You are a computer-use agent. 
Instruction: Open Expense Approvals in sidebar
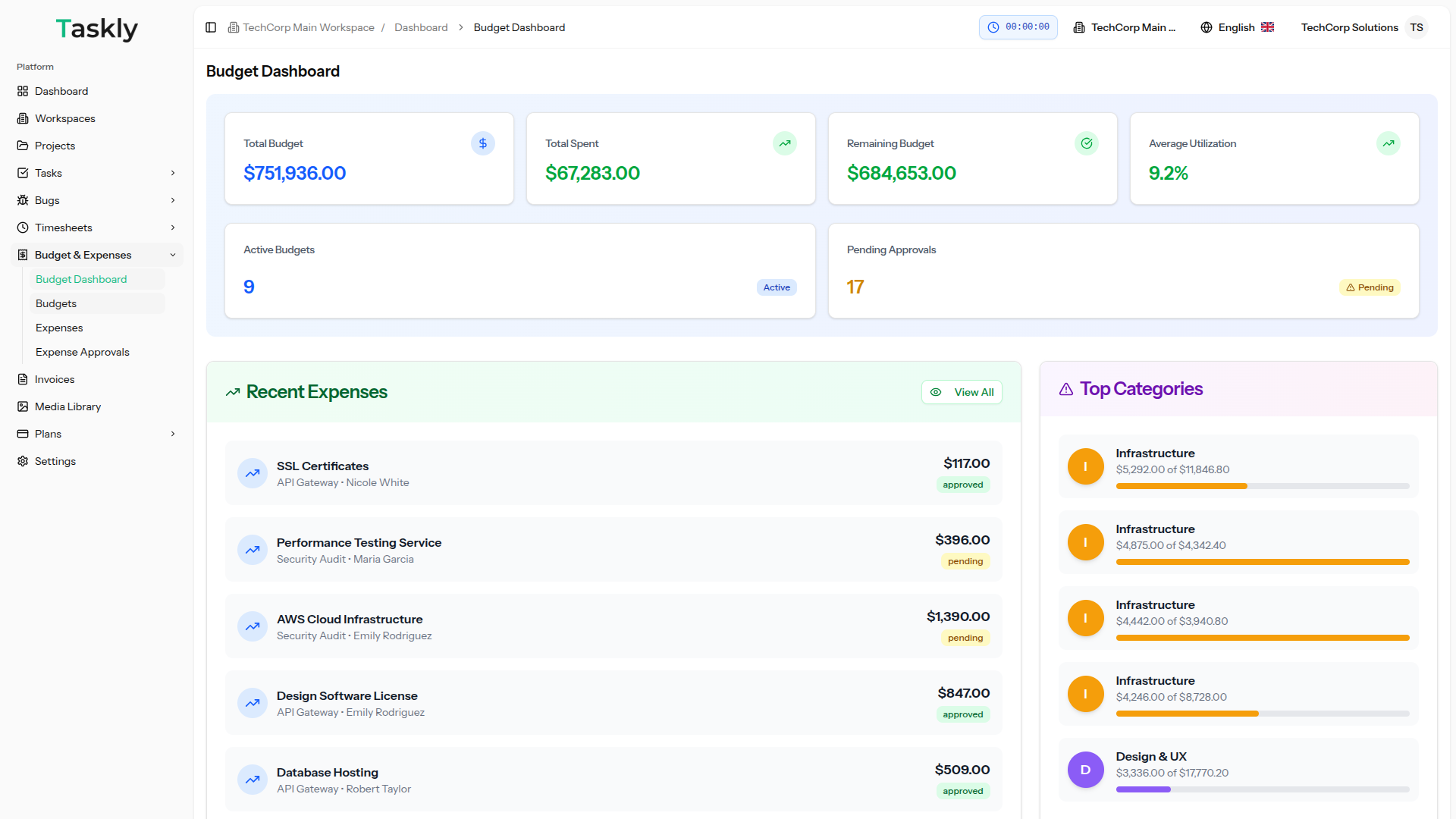82,352
